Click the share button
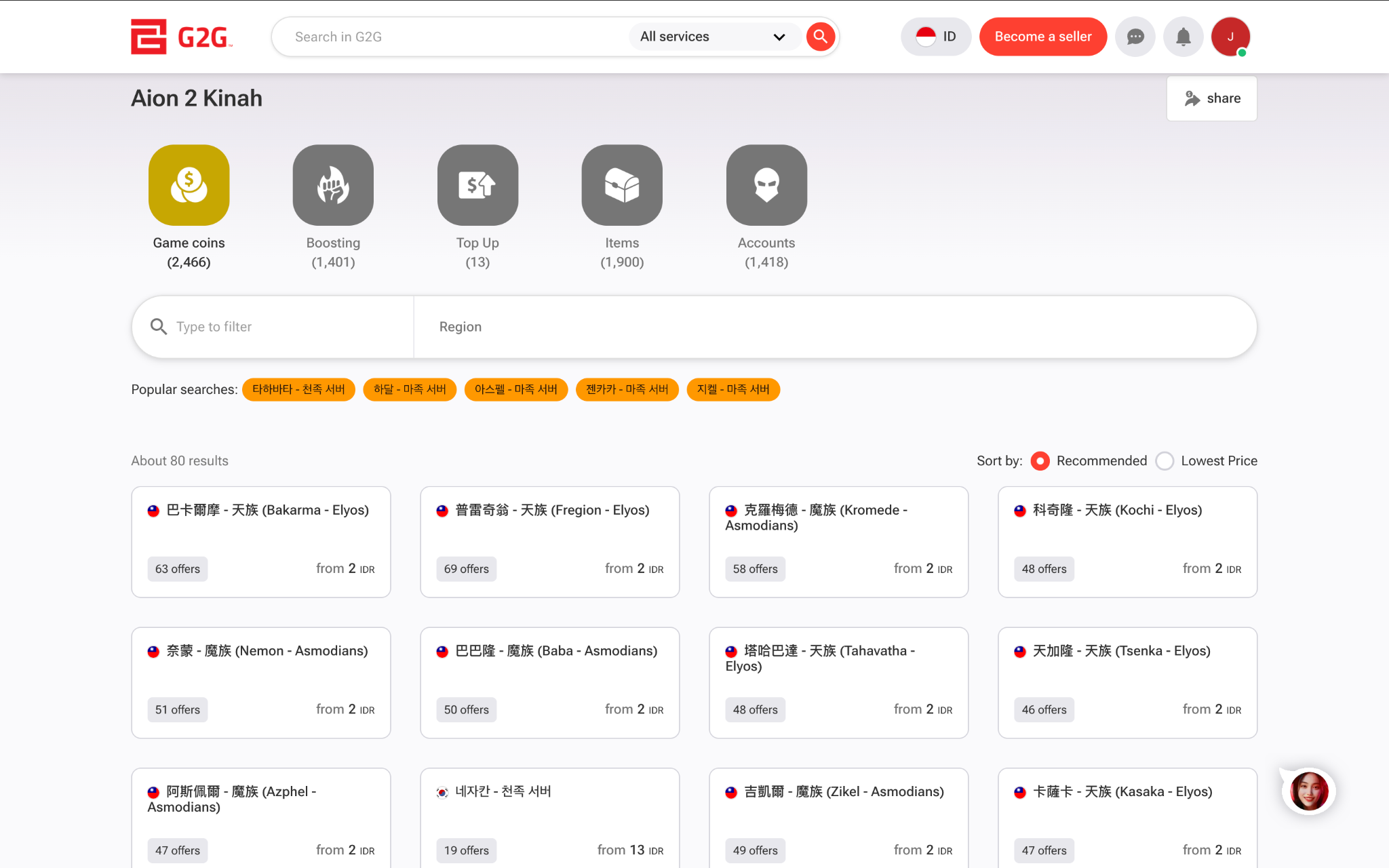 click(1212, 98)
